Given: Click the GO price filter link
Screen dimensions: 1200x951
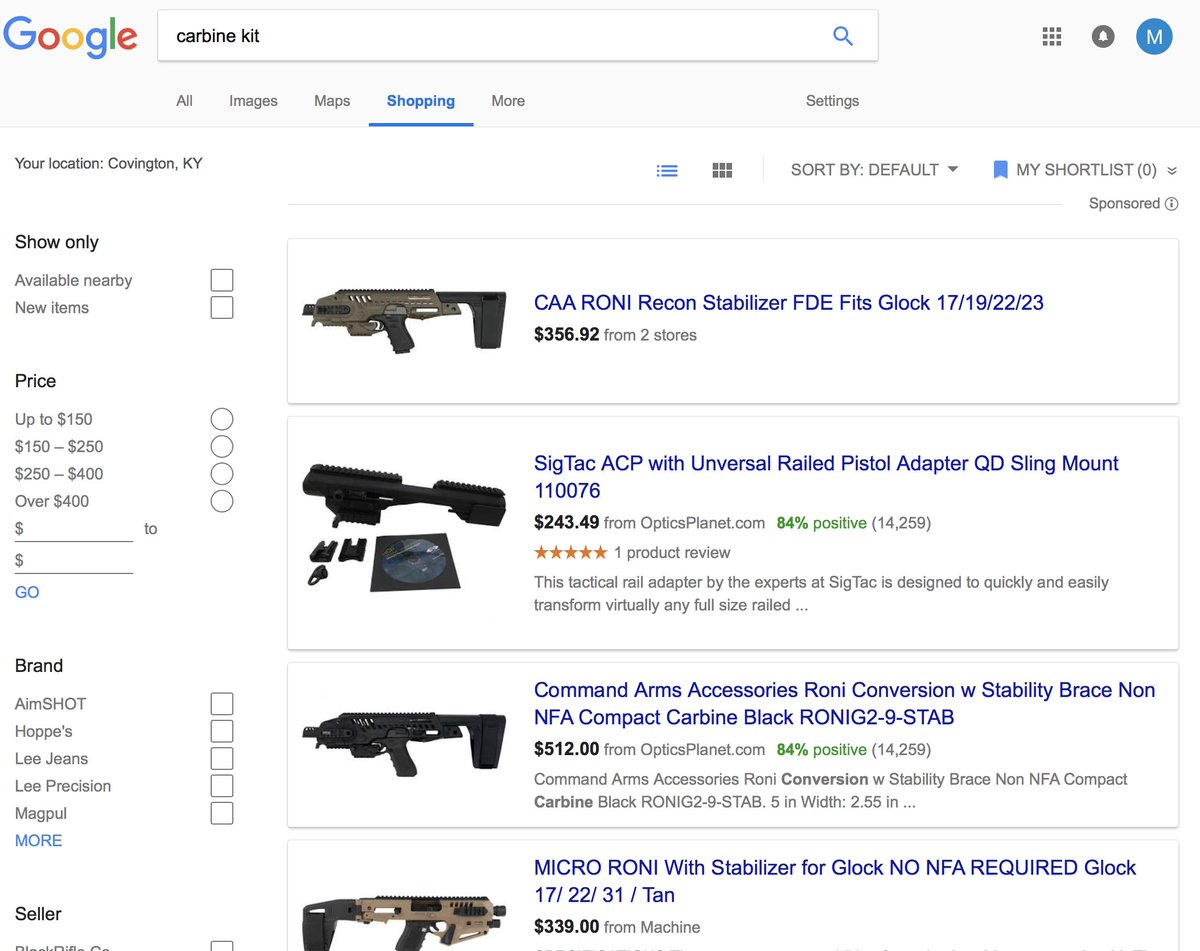Looking at the screenshot, I should point(27,592).
